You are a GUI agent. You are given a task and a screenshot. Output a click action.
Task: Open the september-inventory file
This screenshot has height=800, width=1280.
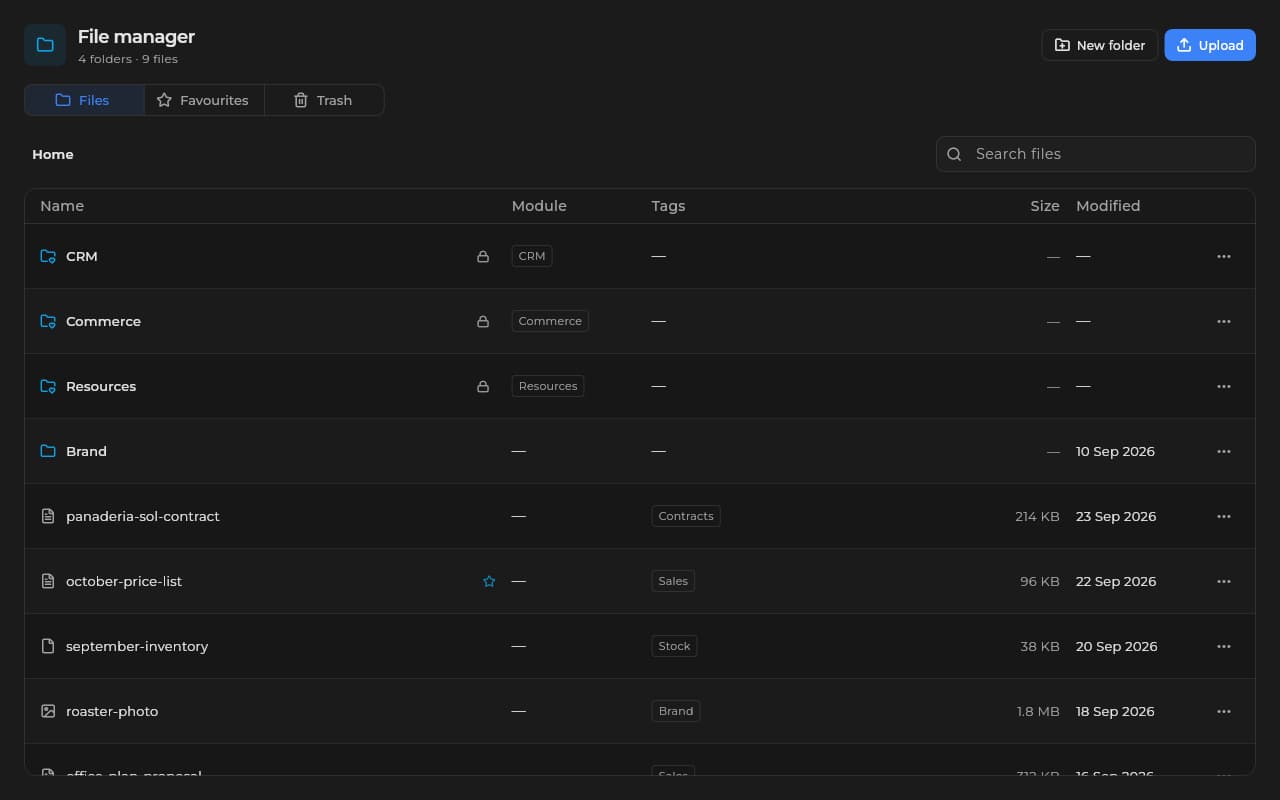[x=137, y=646]
